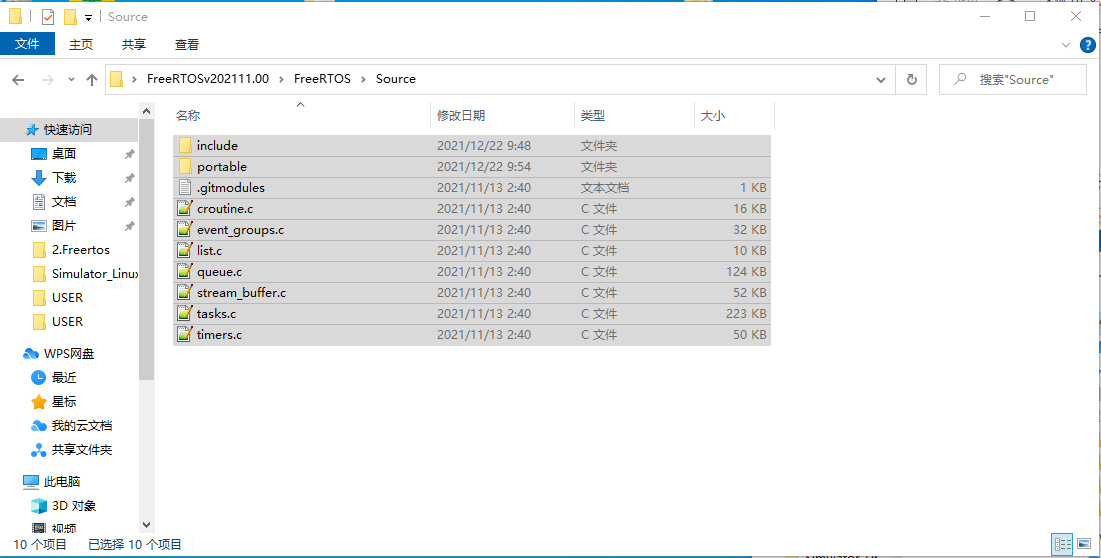
Task: Open the recent locations dropdown arrow
Action: [71, 80]
